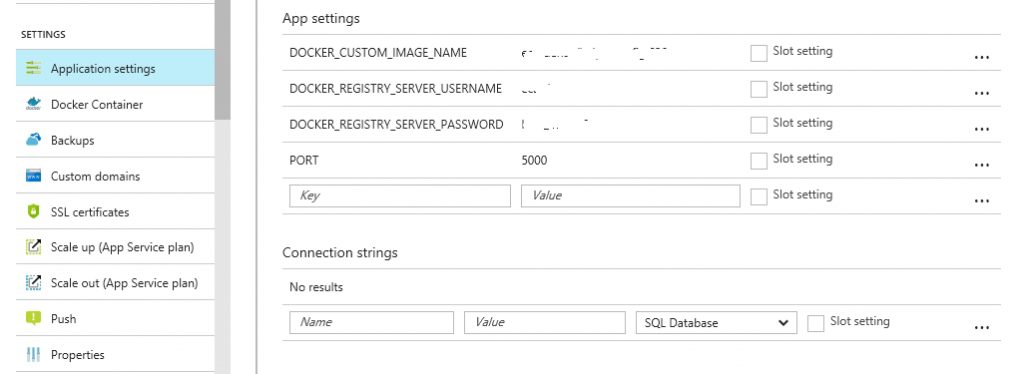Enable Slot setting for PORT

tap(759, 161)
